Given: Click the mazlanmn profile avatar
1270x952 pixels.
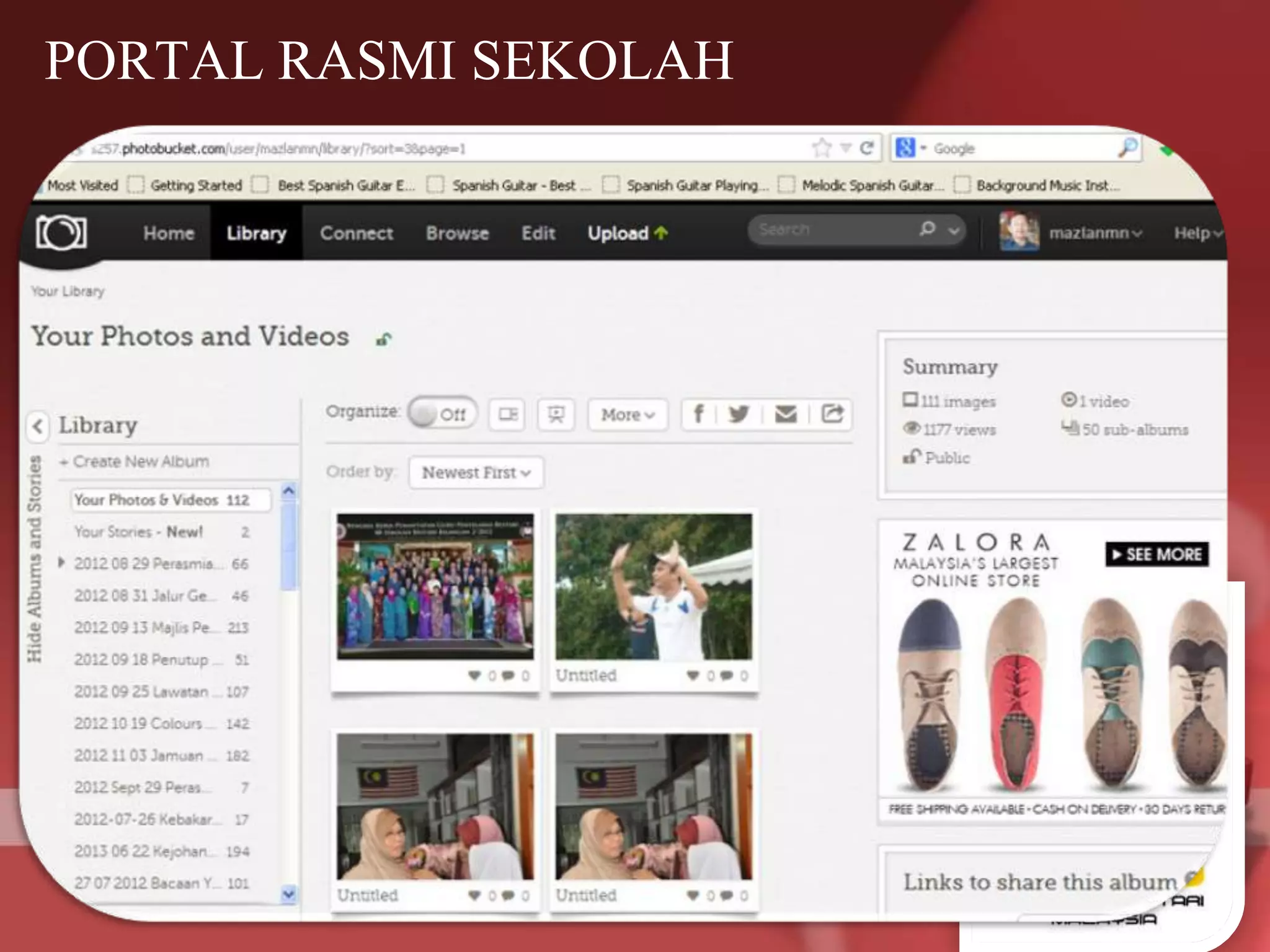Looking at the screenshot, I should tap(1019, 231).
